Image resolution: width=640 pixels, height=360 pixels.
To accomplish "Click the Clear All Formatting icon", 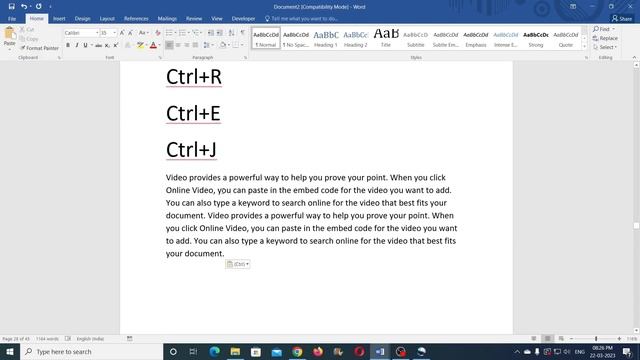I will [158, 33].
